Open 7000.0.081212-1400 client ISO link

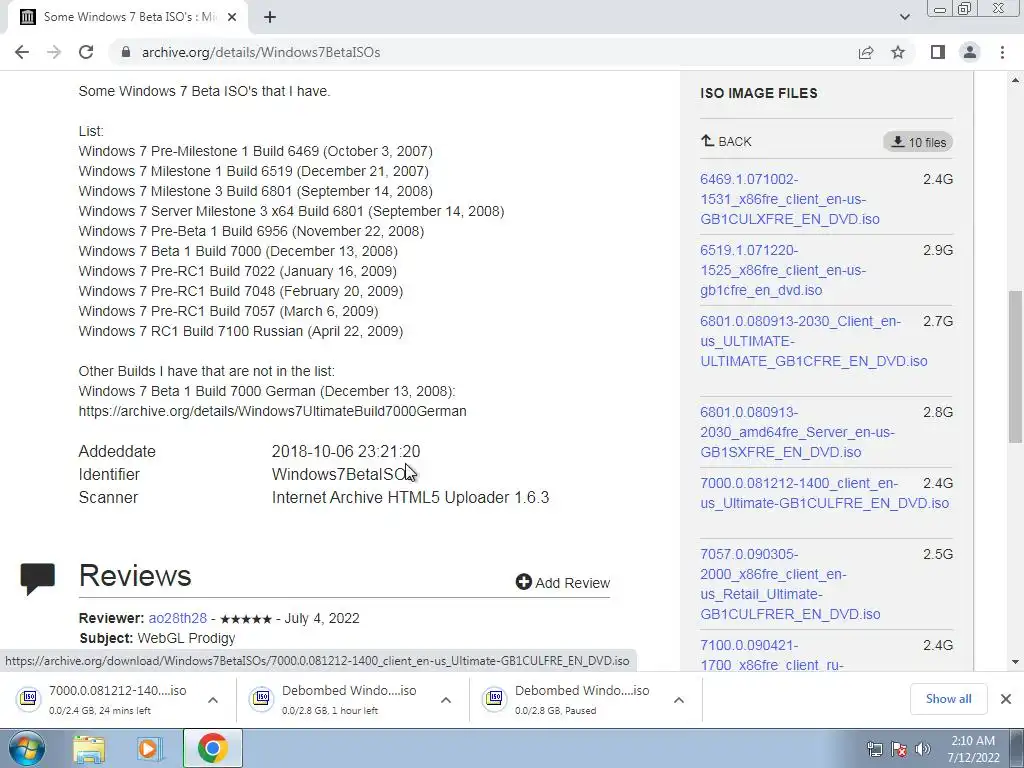[824, 493]
